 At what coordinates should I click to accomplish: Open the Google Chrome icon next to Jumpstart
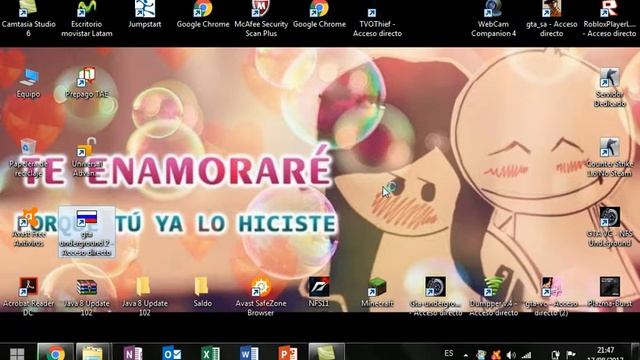pos(203,14)
